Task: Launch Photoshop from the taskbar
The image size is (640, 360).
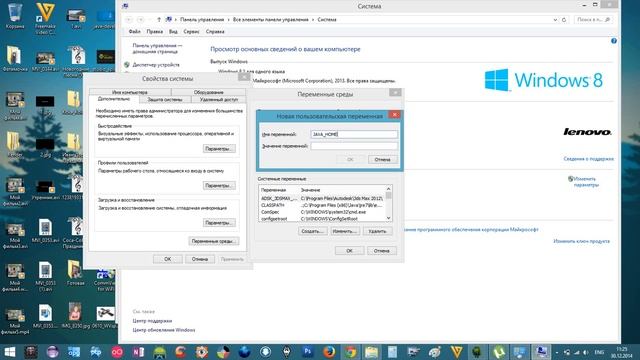Action: click(308, 352)
